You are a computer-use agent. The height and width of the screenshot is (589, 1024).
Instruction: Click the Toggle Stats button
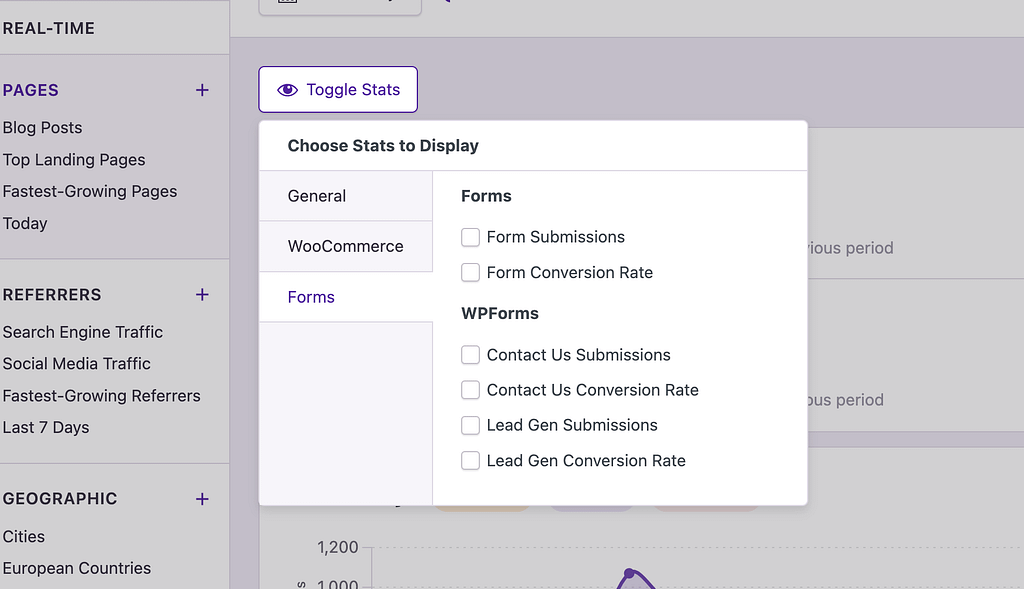[337, 89]
